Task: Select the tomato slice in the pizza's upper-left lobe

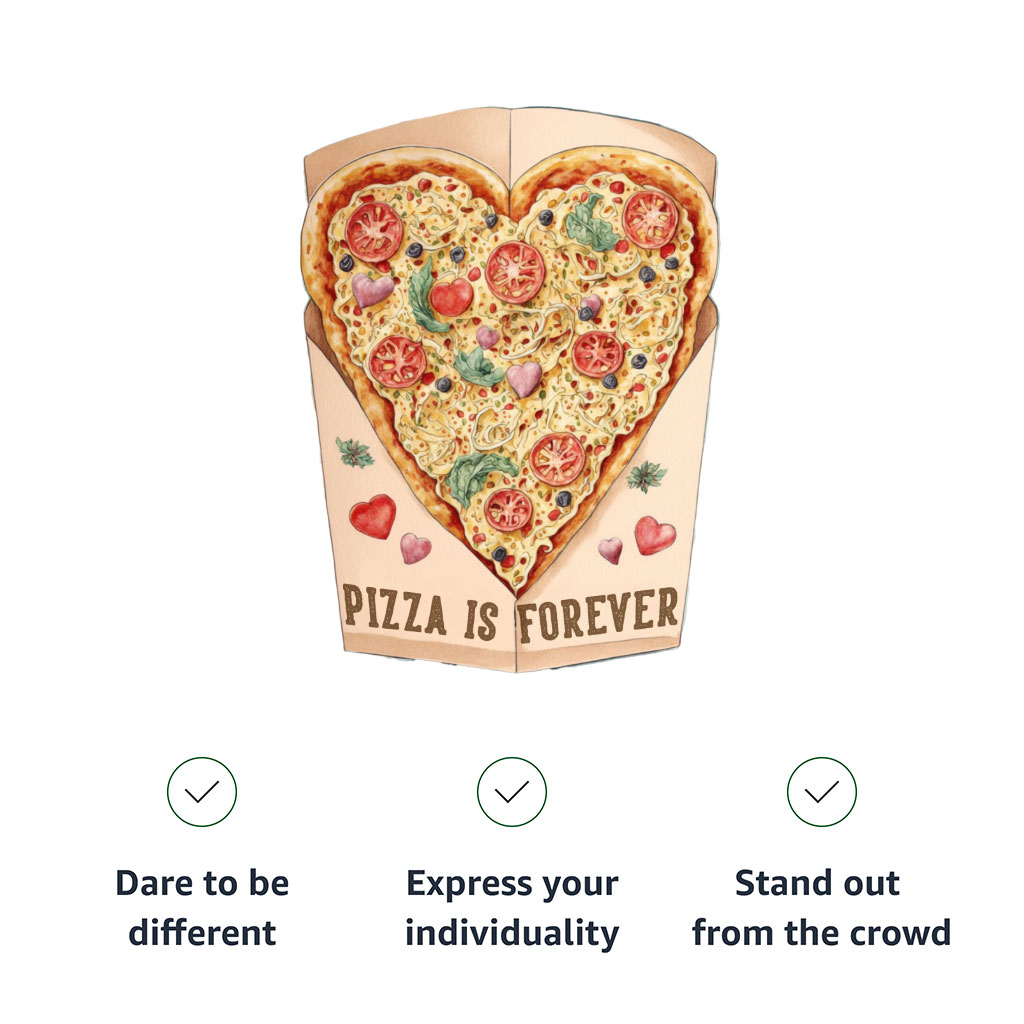Action: tap(374, 232)
